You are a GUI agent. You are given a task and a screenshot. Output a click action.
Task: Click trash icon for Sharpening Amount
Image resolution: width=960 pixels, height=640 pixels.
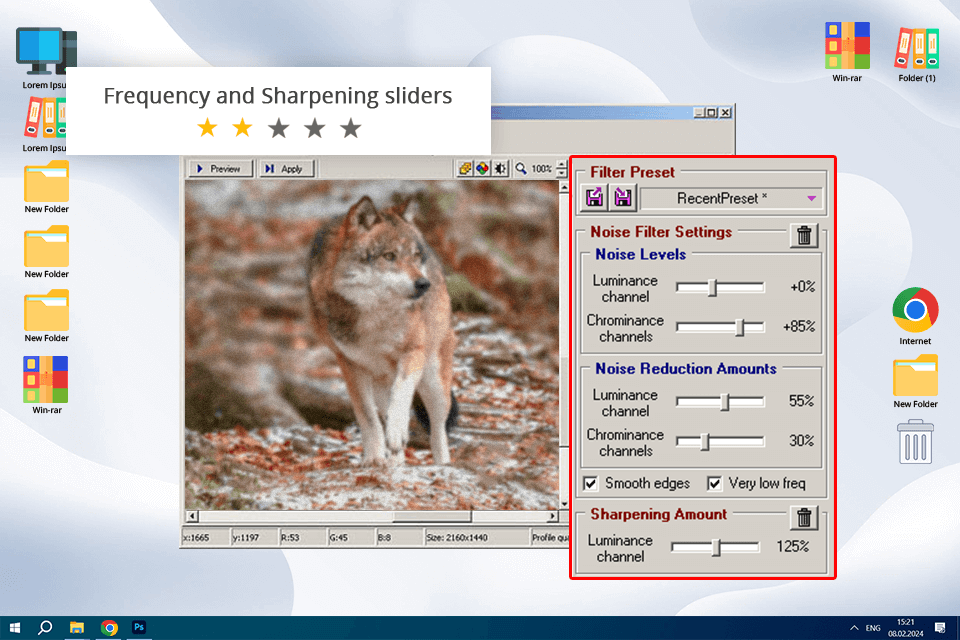(804, 518)
